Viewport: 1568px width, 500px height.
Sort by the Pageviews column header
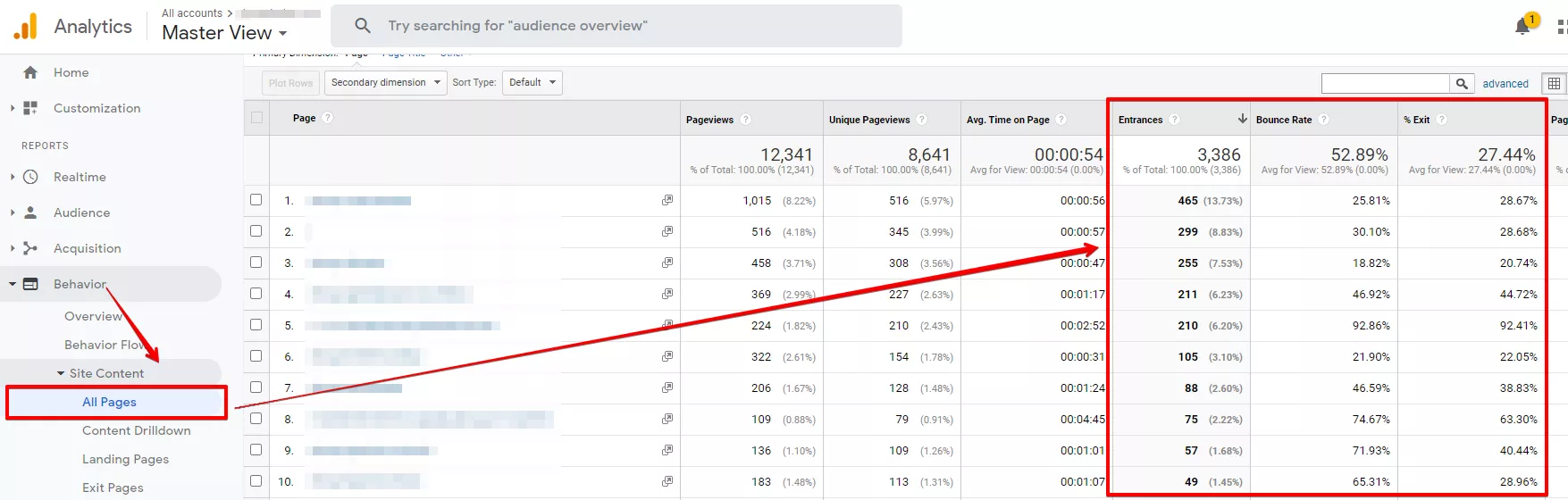709,120
